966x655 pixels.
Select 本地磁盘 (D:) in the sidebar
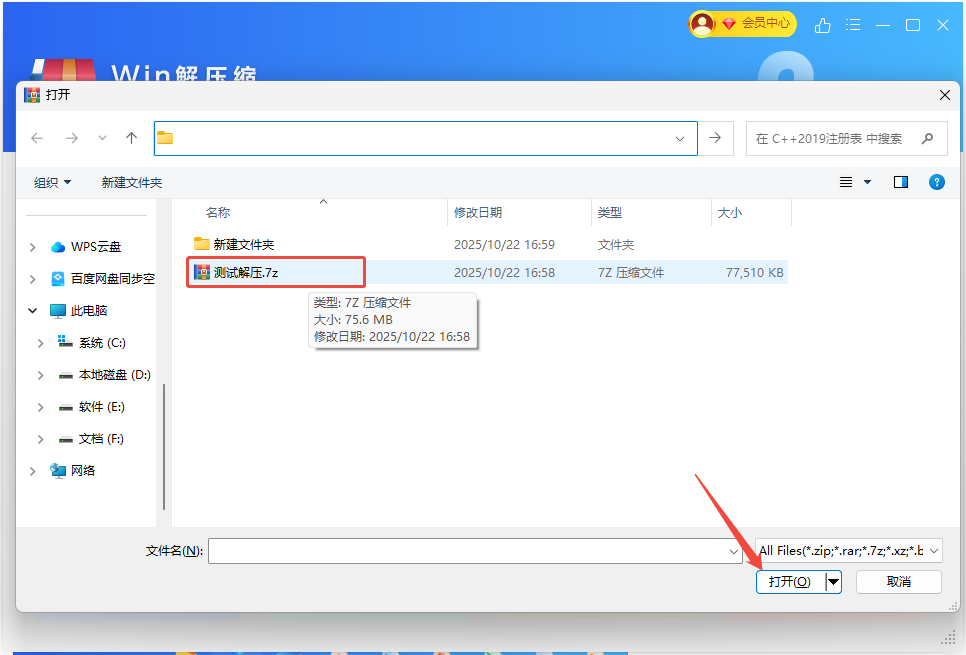[114, 375]
